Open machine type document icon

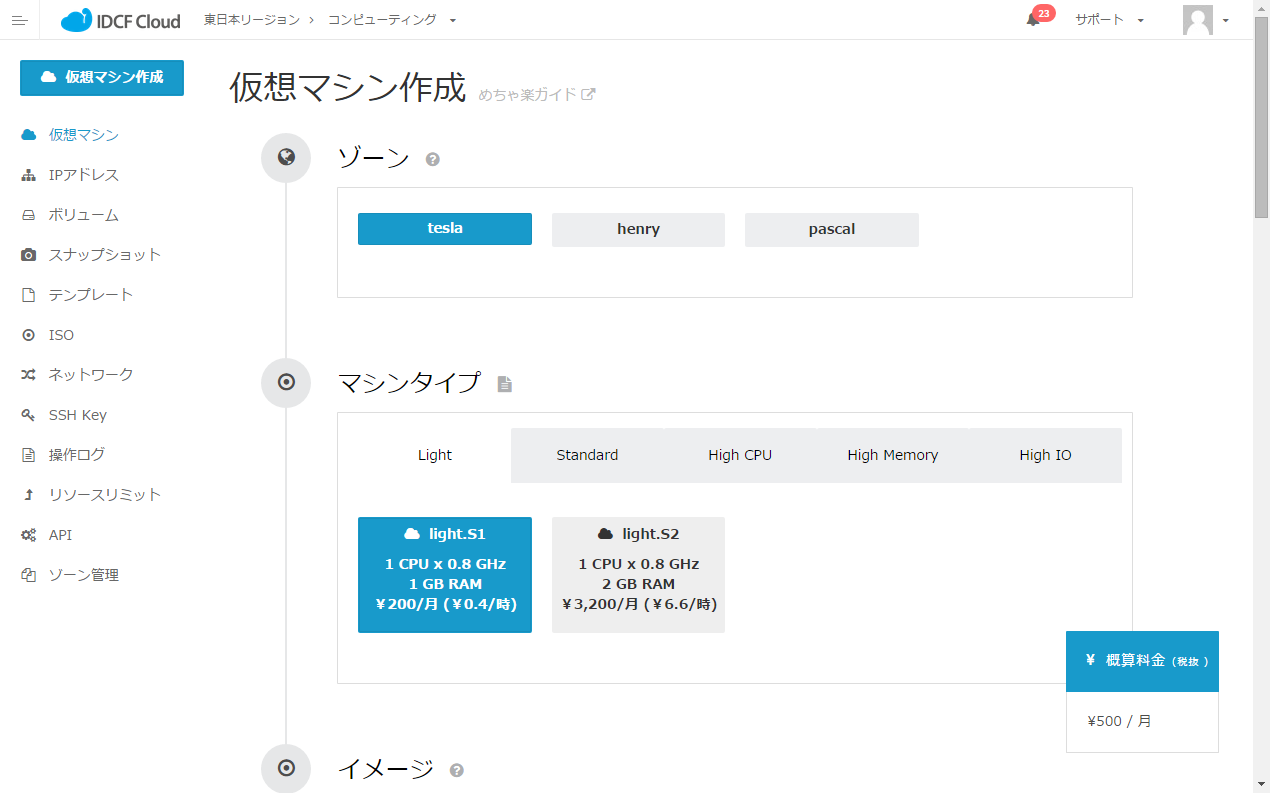click(x=505, y=384)
